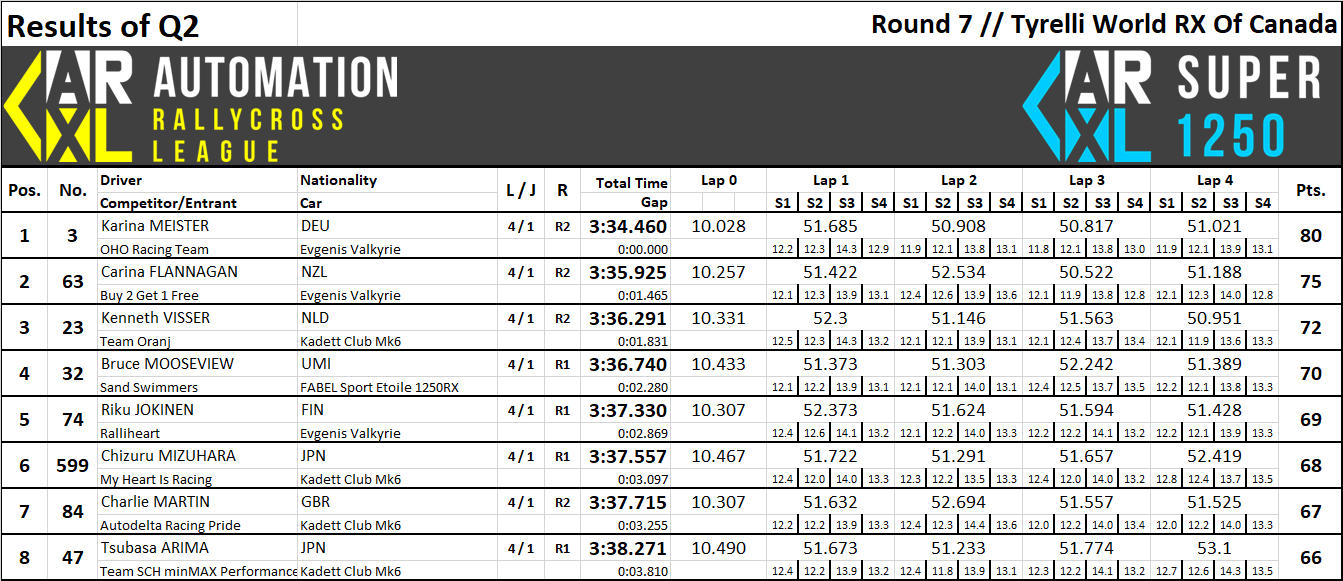Select the "AUTOMATION" banner text
Image resolution: width=1343 pixels, height=581 pixels.
[x=275, y=78]
